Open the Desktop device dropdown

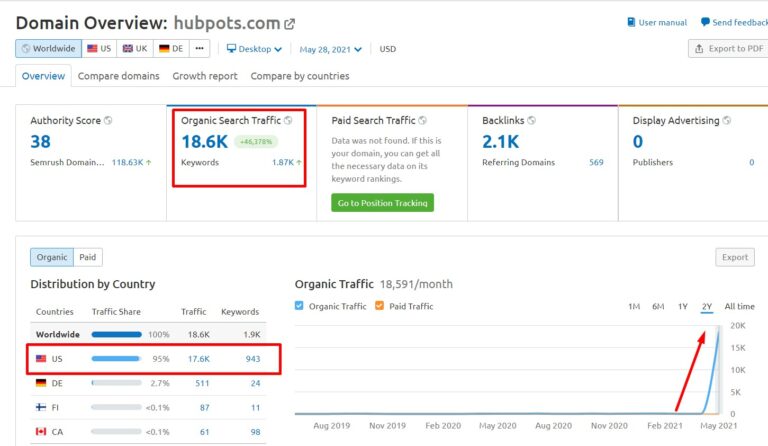click(254, 48)
